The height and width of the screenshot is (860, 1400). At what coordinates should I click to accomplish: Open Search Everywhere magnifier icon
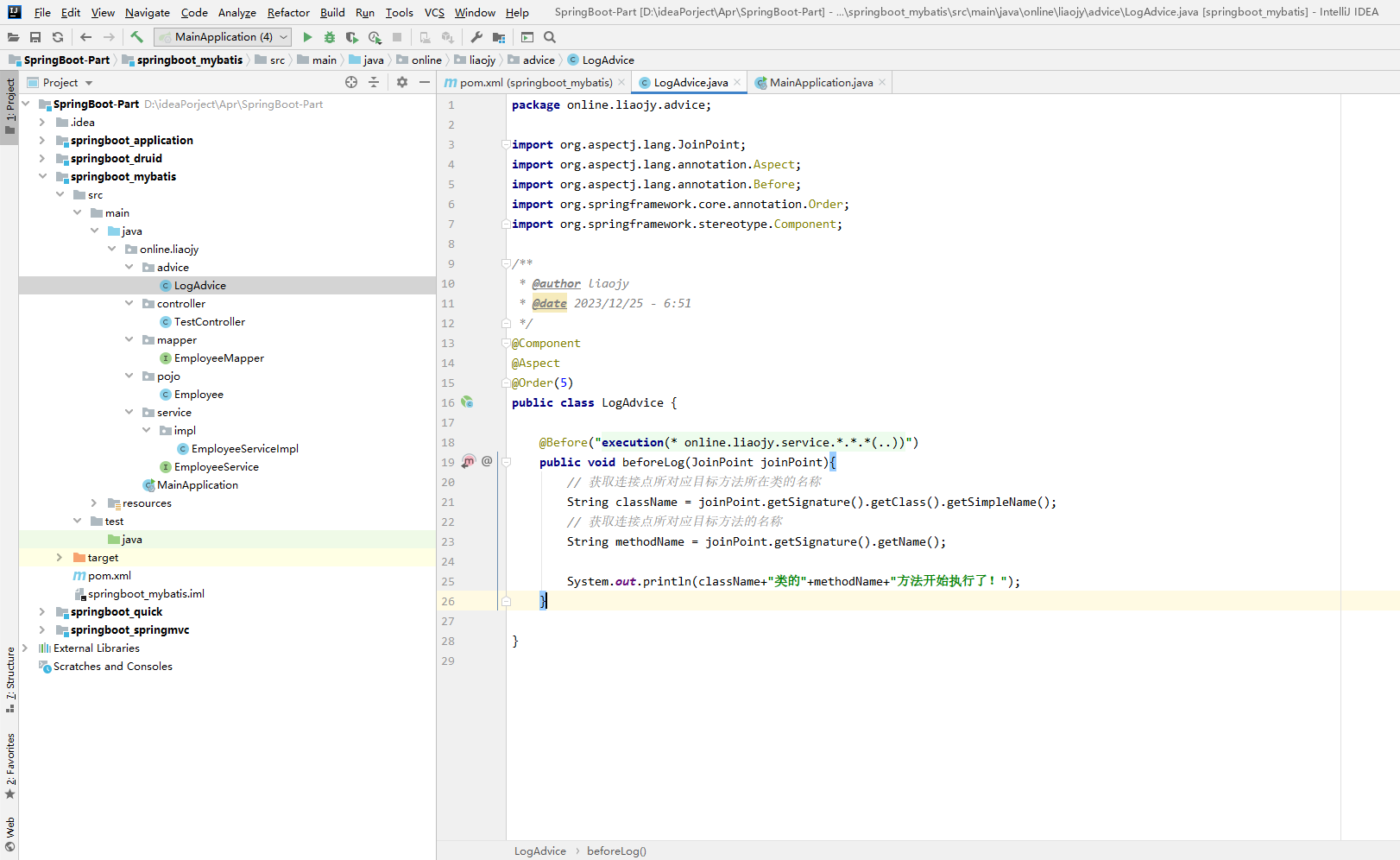click(x=550, y=37)
